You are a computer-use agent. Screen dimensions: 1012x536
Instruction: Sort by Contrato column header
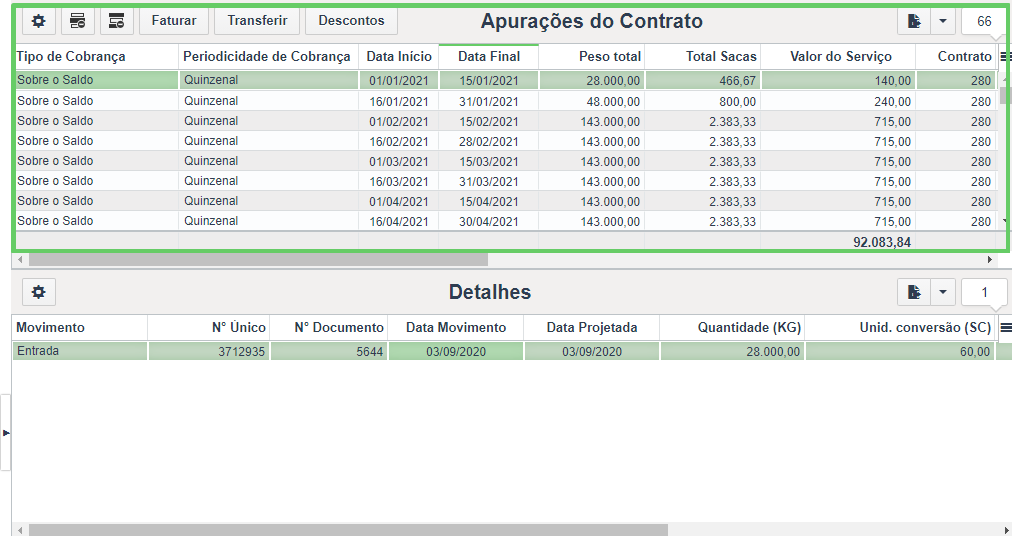956,57
